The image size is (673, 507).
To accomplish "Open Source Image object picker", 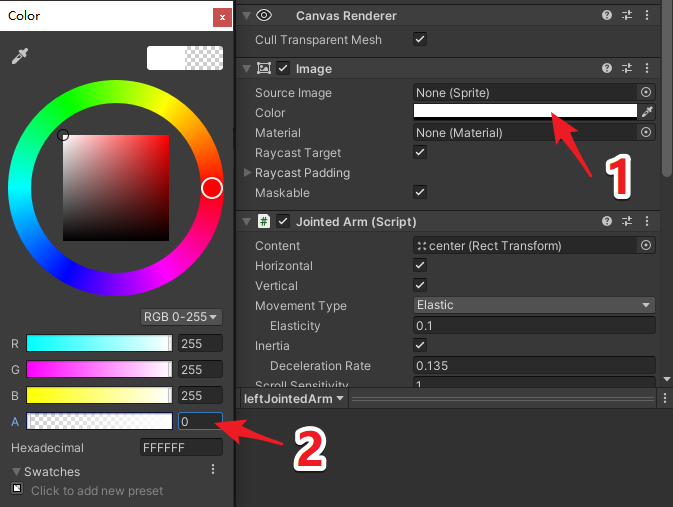I will tap(646, 92).
